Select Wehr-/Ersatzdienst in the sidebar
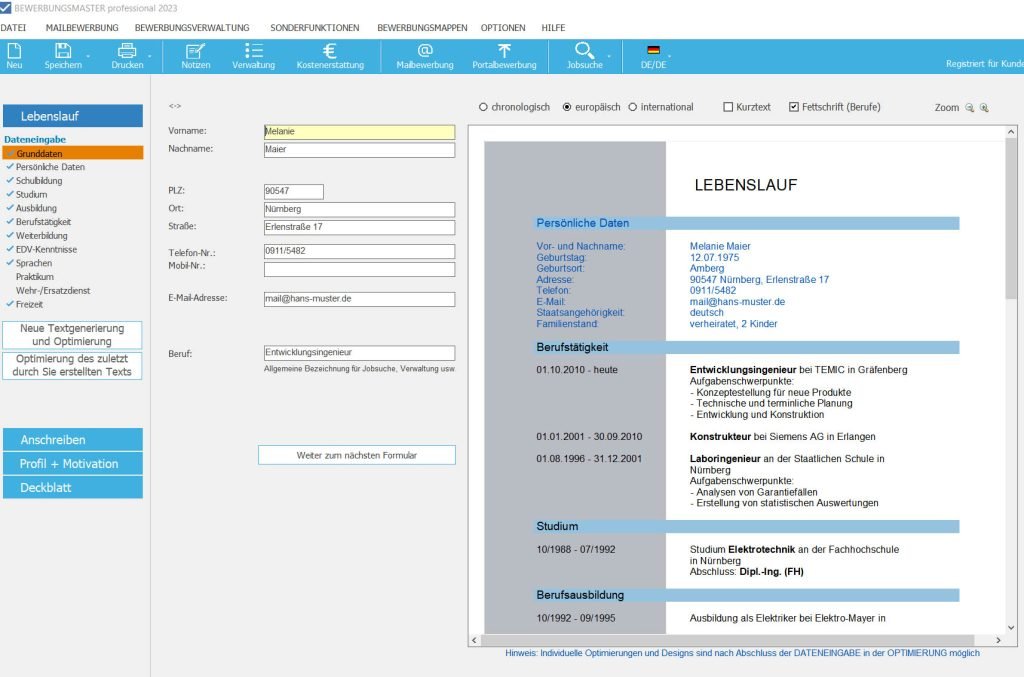This screenshot has width=1024, height=677. click(x=53, y=291)
